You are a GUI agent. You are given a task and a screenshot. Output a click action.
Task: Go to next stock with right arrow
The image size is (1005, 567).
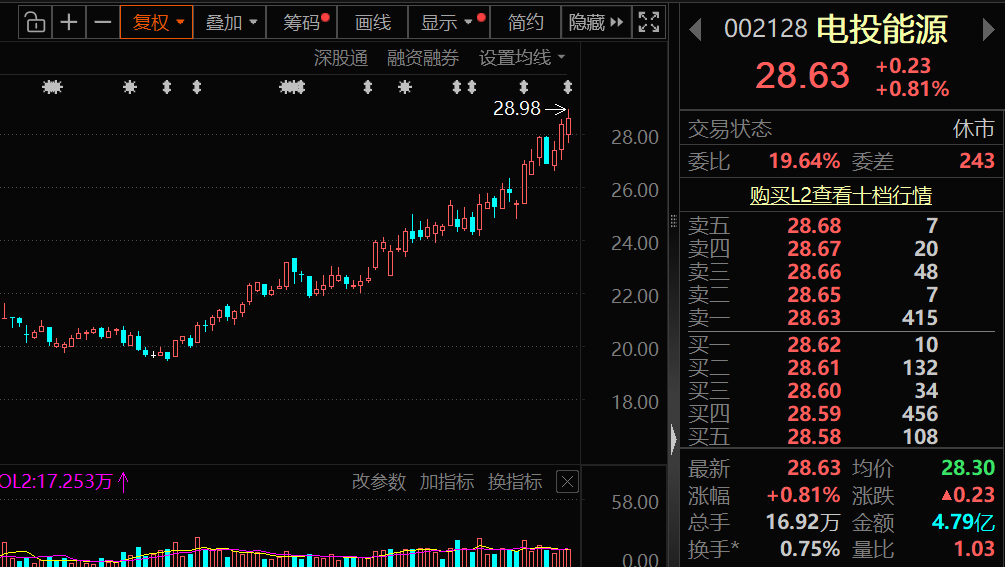point(987,31)
